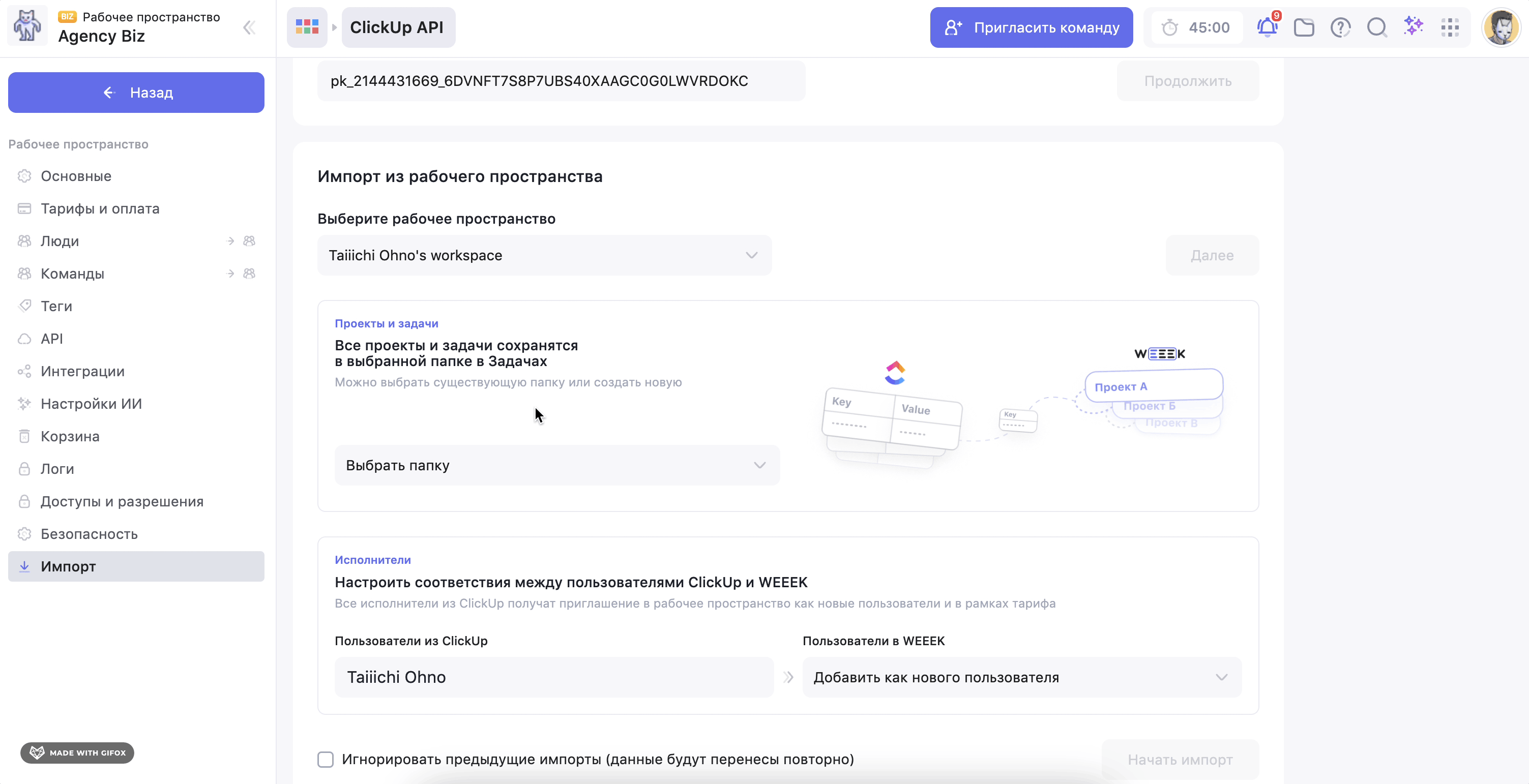Click the colored squares home icon
Screen dimensions: 1529x784
307,27
